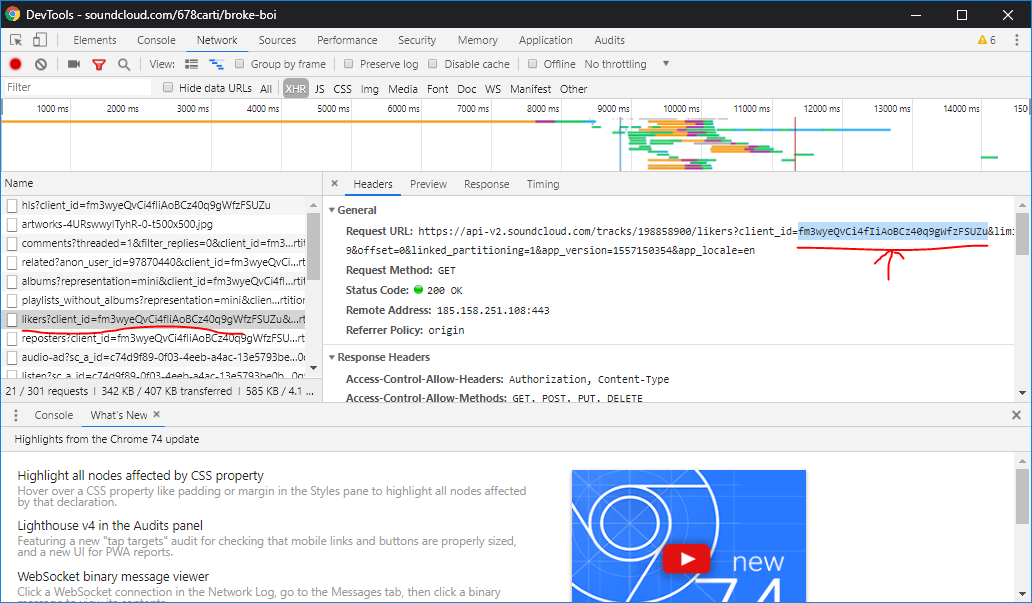Open the Application panel tab

tap(546, 40)
